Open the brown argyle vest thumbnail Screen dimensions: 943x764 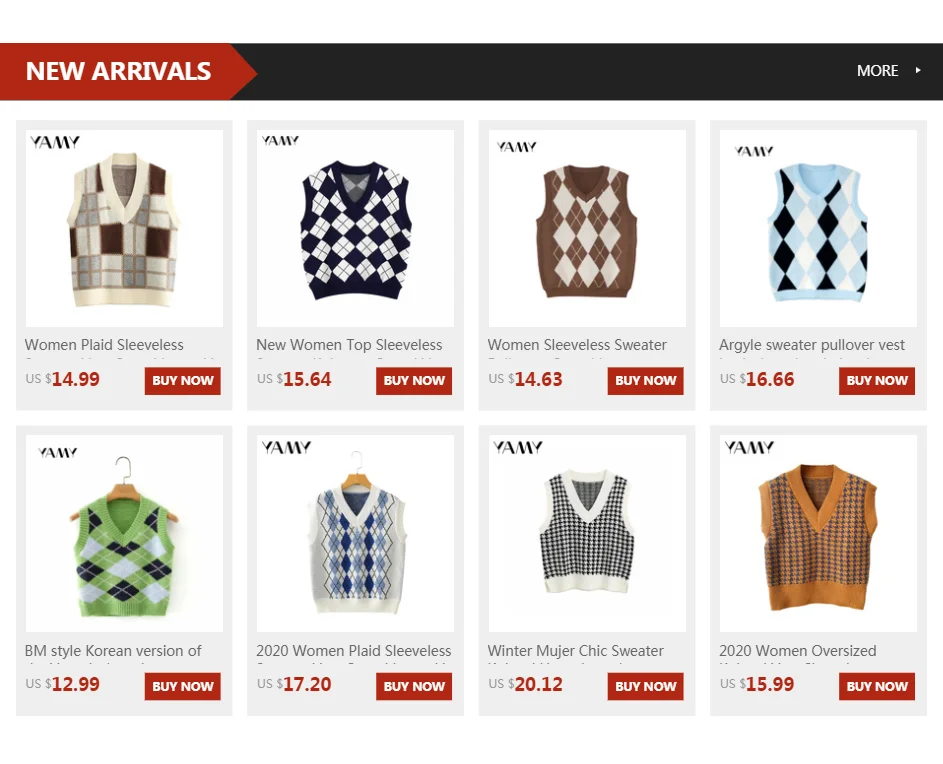click(587, 229)
